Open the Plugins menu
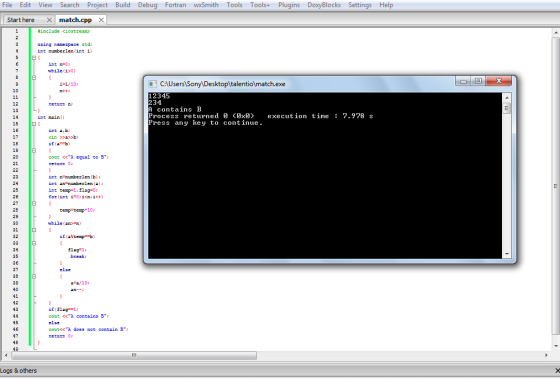Screen dimensions: 560x380 pos(289,5)
